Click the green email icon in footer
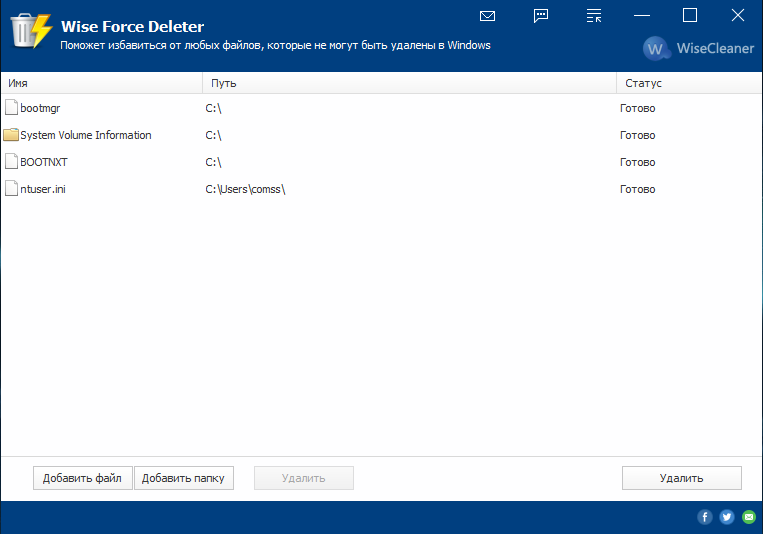The width and height of the screenshot is (763, 534). [749, 516]
